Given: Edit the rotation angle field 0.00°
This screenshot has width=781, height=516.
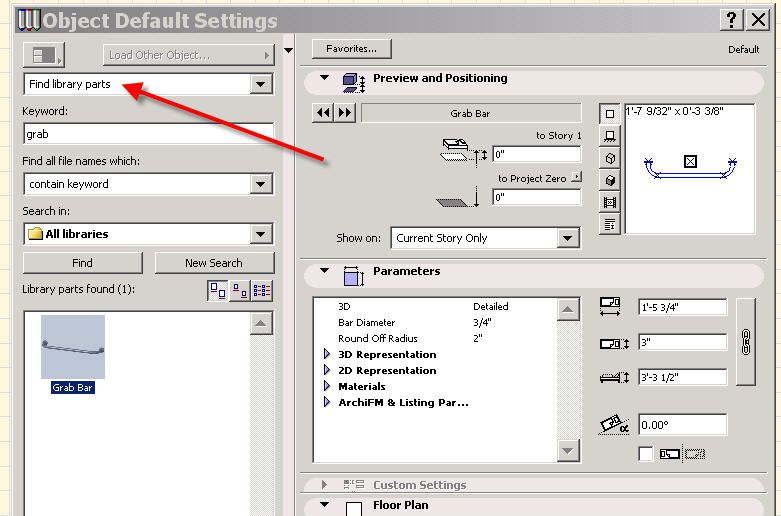Looking at the screenshot, I should 682,425.
